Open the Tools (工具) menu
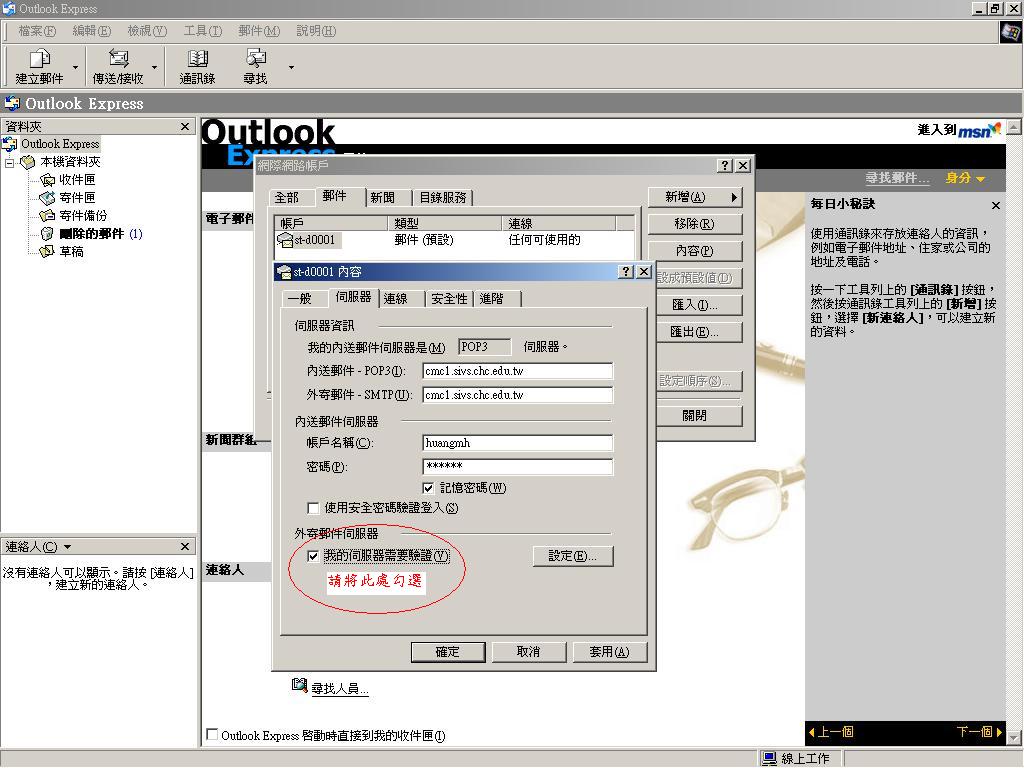Viewport: 1024px width, 768px height. point(202,31)
